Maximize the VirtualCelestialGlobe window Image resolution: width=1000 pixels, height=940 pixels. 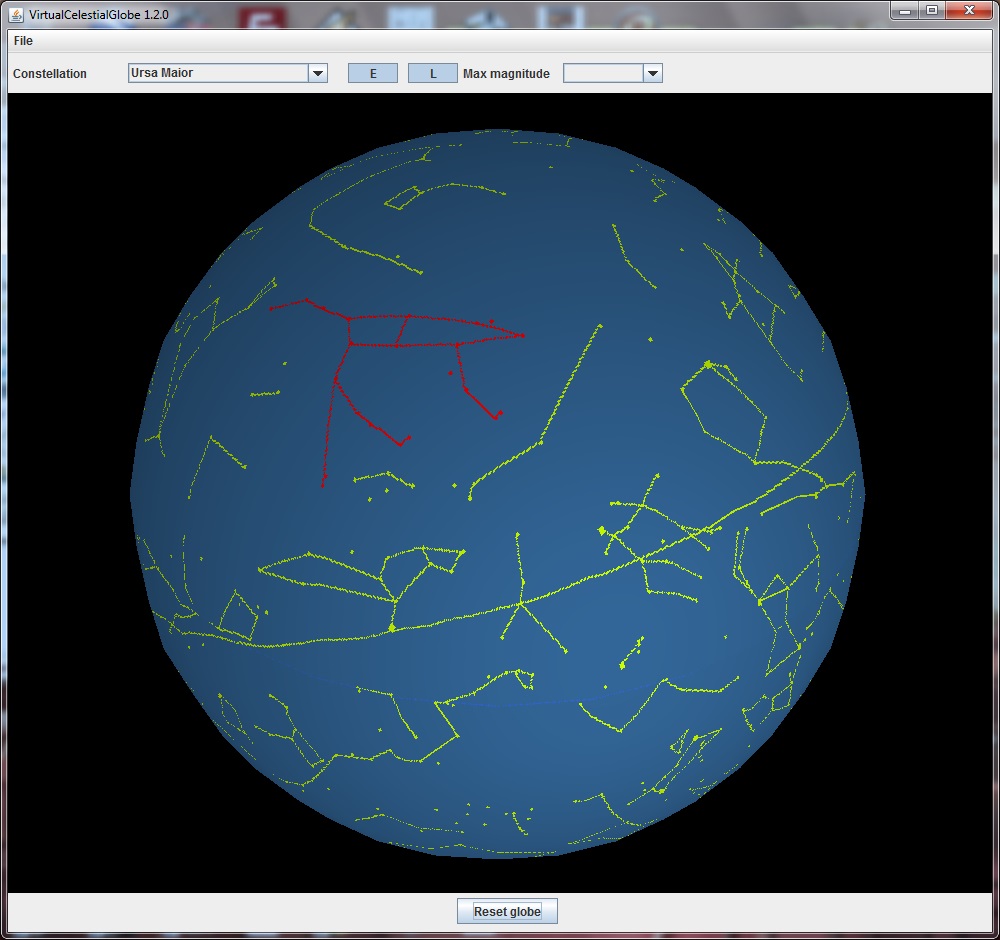click(932, 10)
